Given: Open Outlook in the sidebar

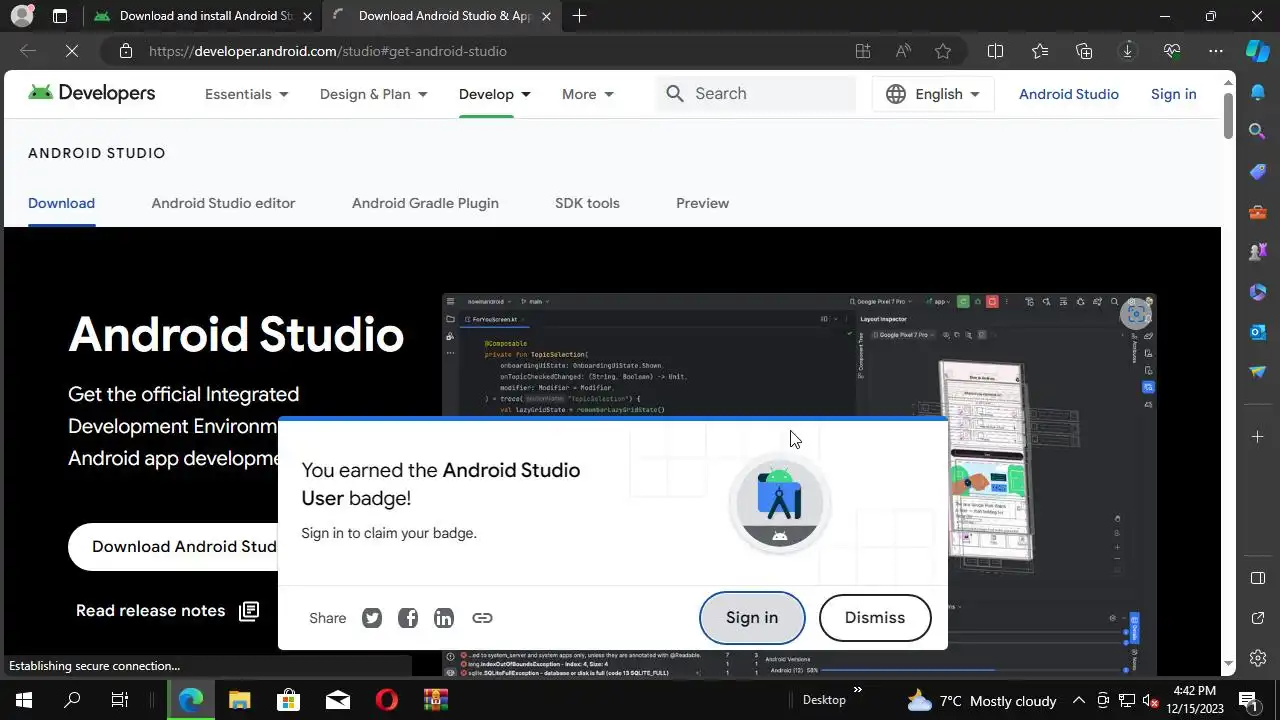Looking at the screenshot, I should (1258, 332).
